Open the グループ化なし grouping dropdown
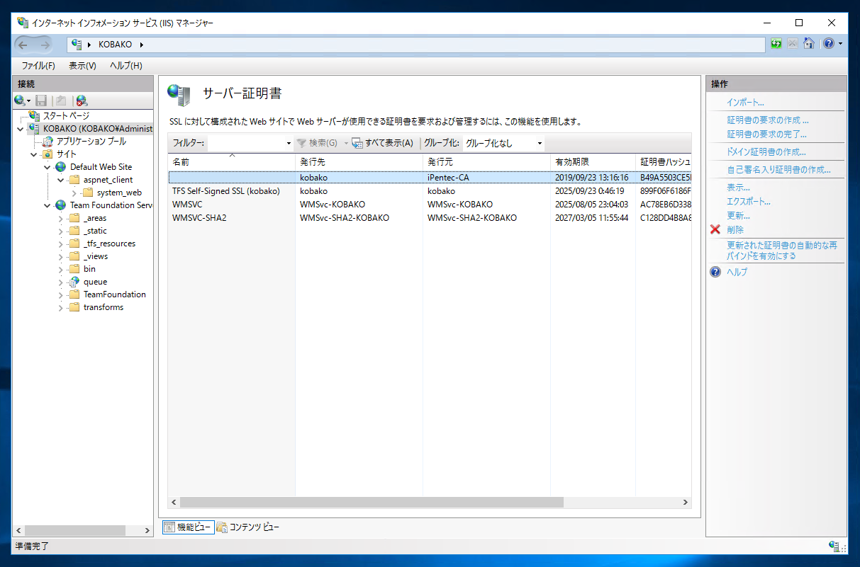This screenshot has height=567, width=860. pos(540,143)
